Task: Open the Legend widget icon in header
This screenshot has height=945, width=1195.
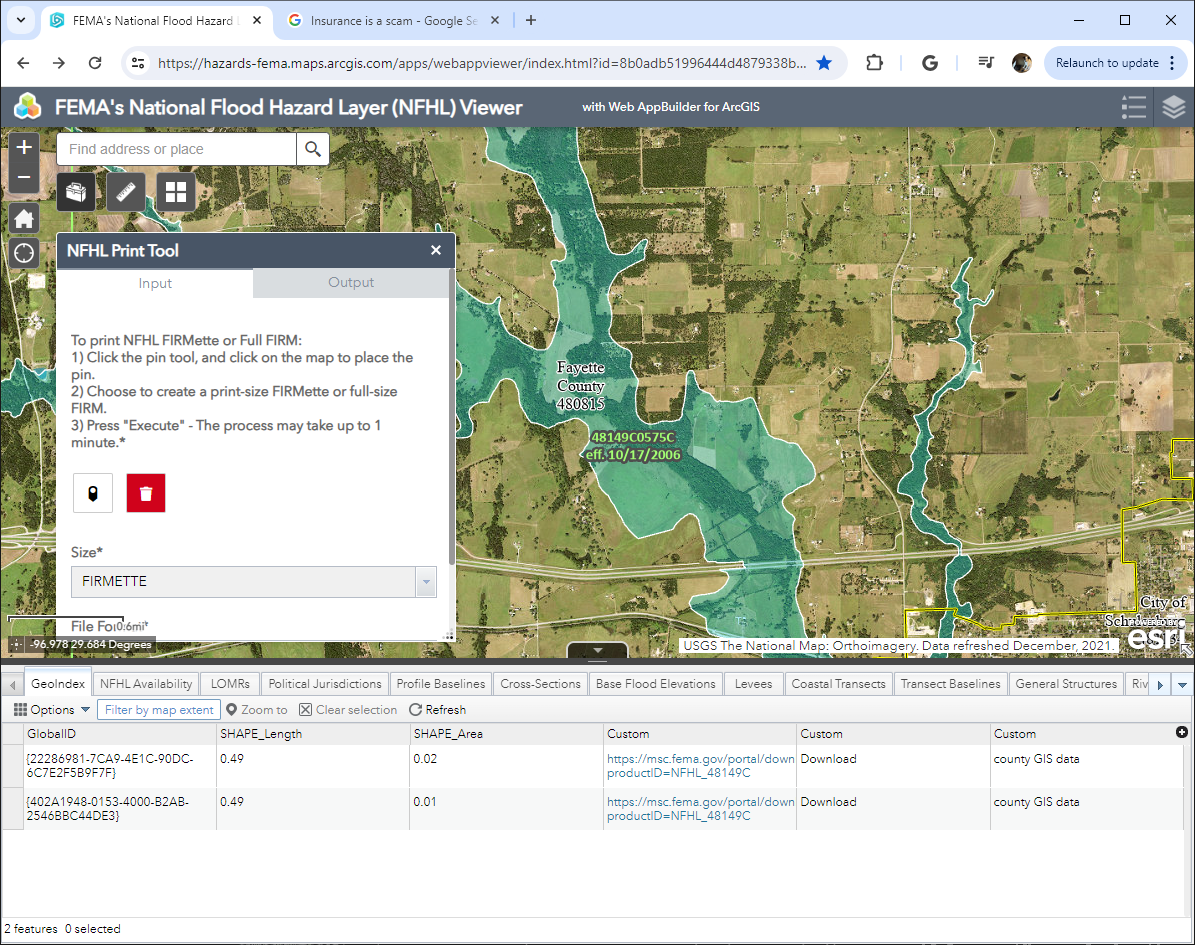Action: (x=1133, y=107)
